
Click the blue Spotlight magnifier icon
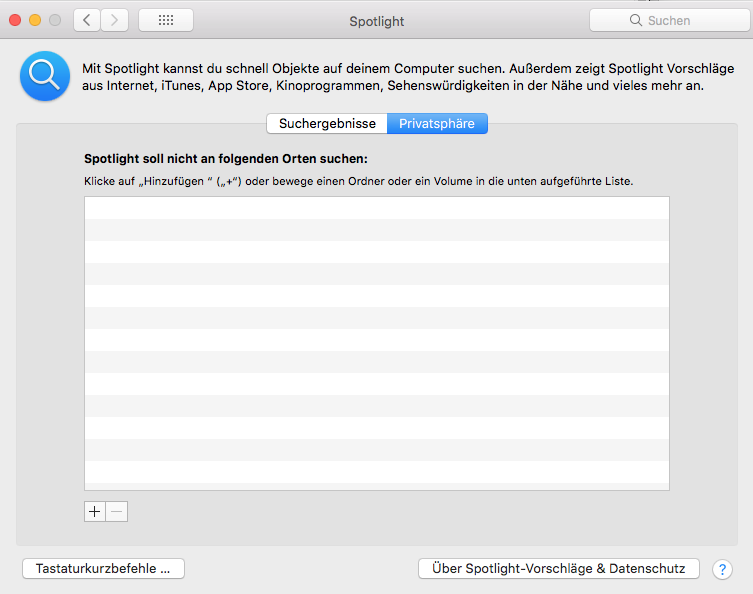tap(45, 76)
